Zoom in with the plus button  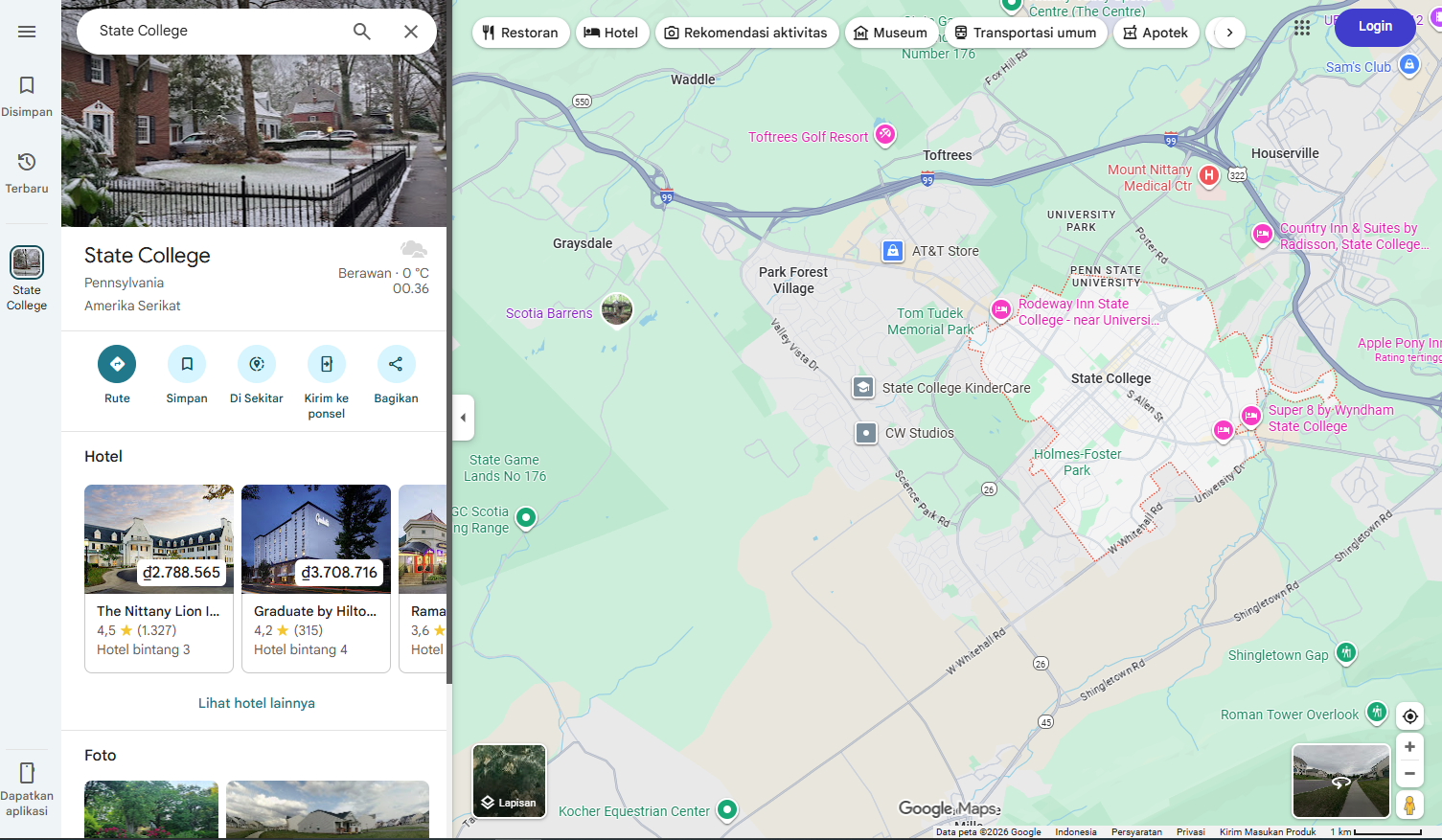[x=1409, y=747]
